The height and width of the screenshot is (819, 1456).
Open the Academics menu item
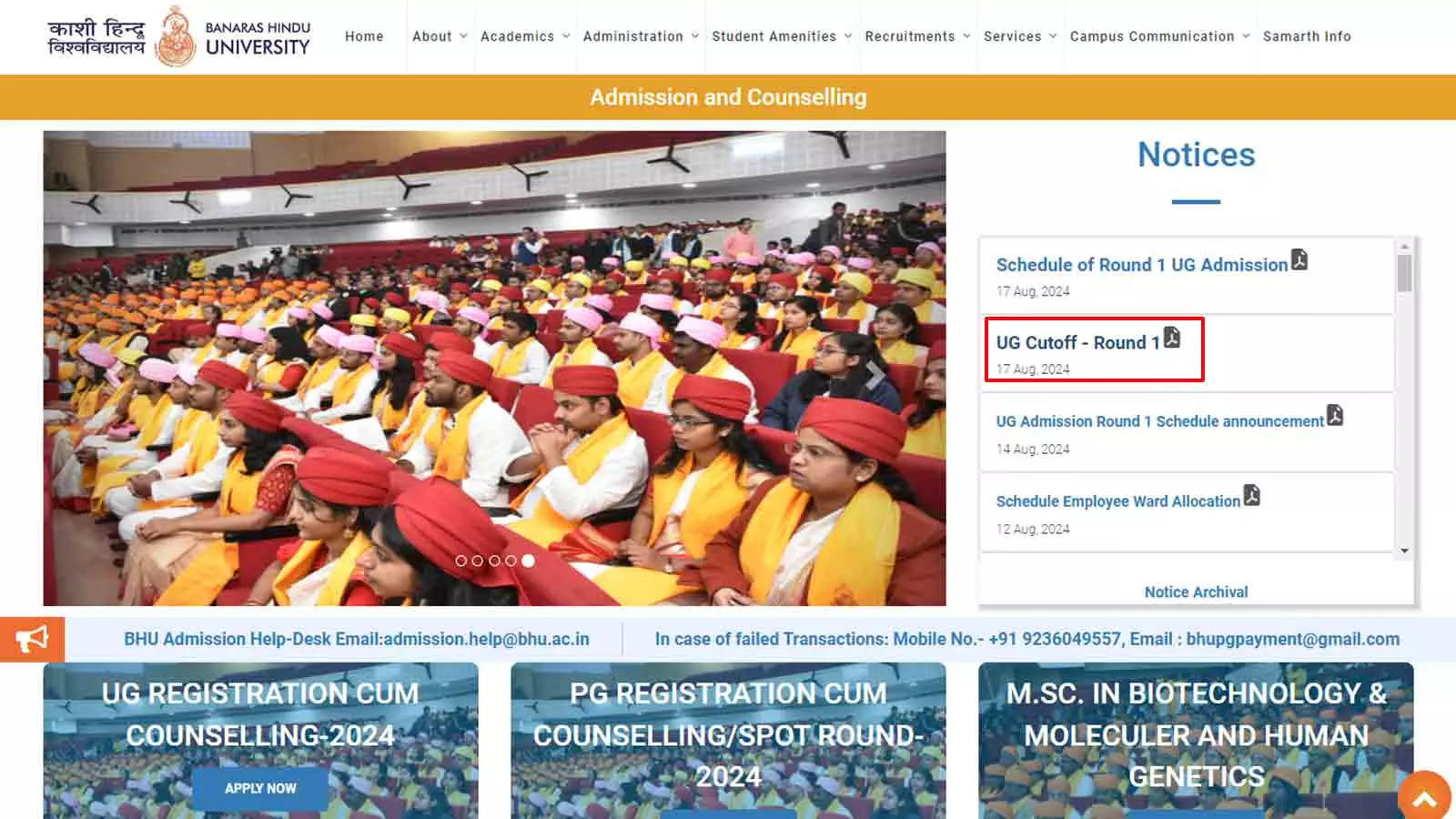coord(517,36)
